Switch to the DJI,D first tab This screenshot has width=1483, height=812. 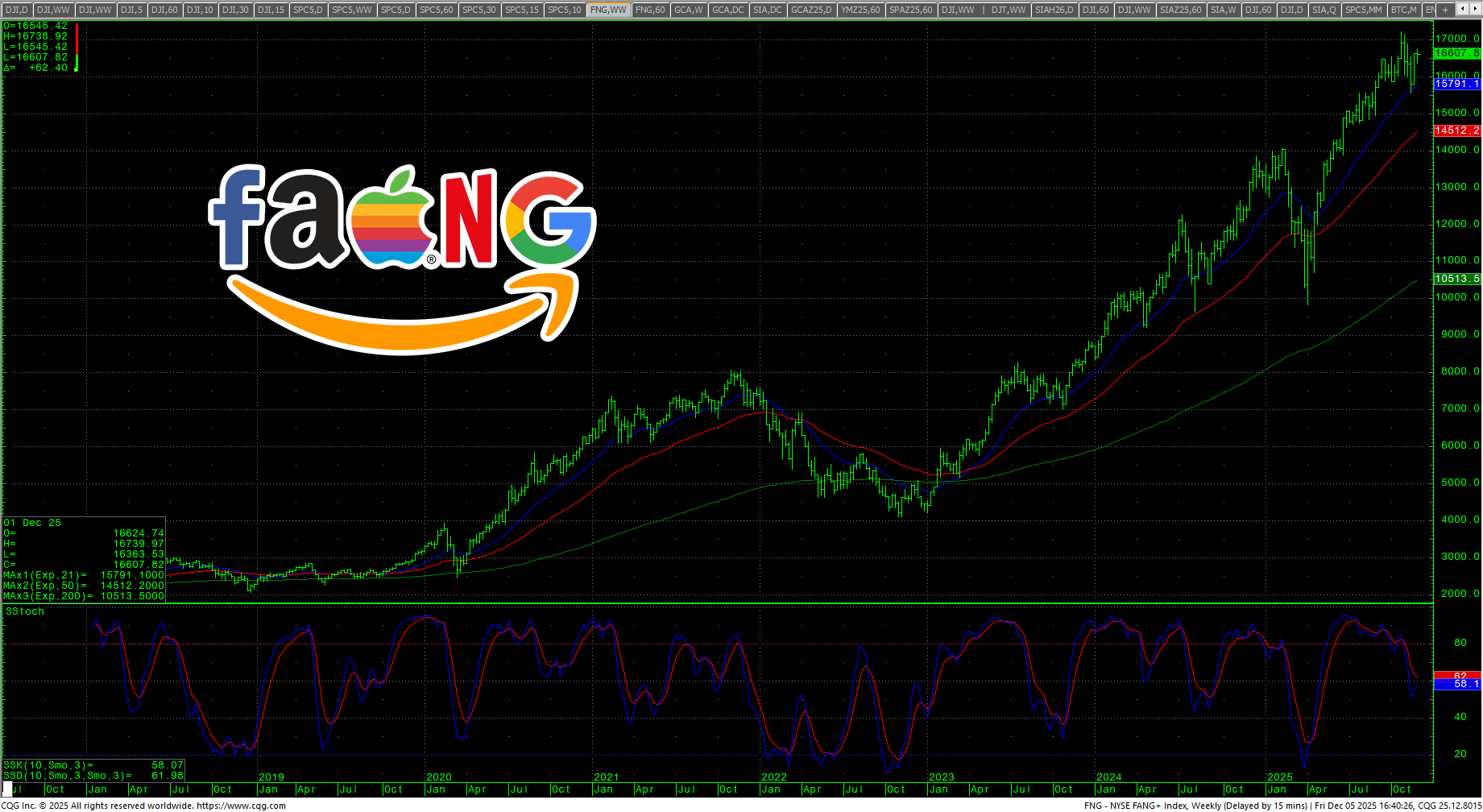click(17, 10)
